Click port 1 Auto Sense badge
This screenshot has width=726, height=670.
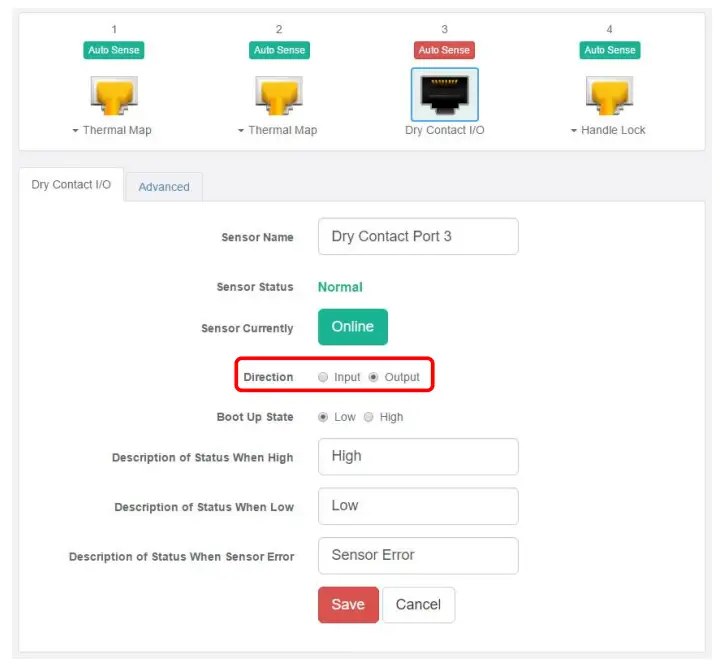(x=113, y=50)
